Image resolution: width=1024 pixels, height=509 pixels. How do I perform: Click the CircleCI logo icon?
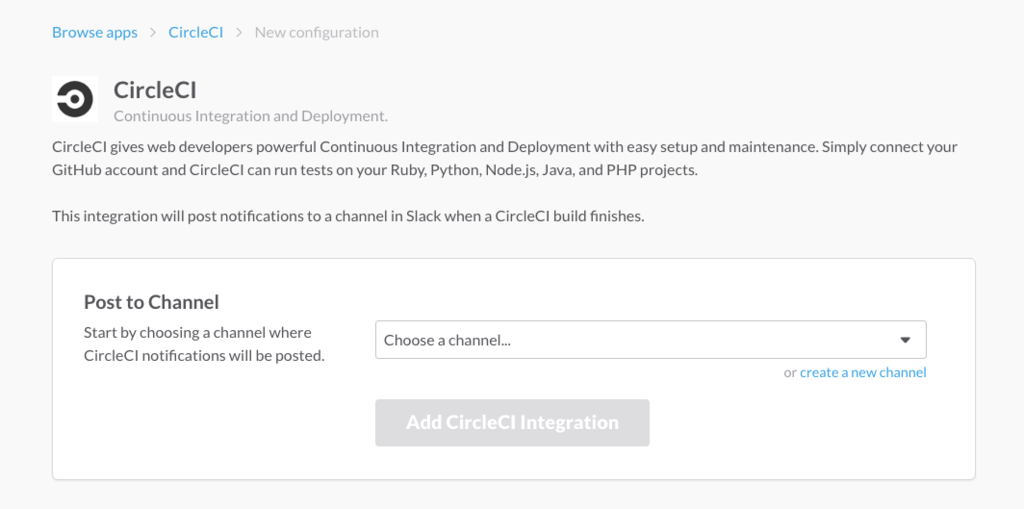[75, 99]
